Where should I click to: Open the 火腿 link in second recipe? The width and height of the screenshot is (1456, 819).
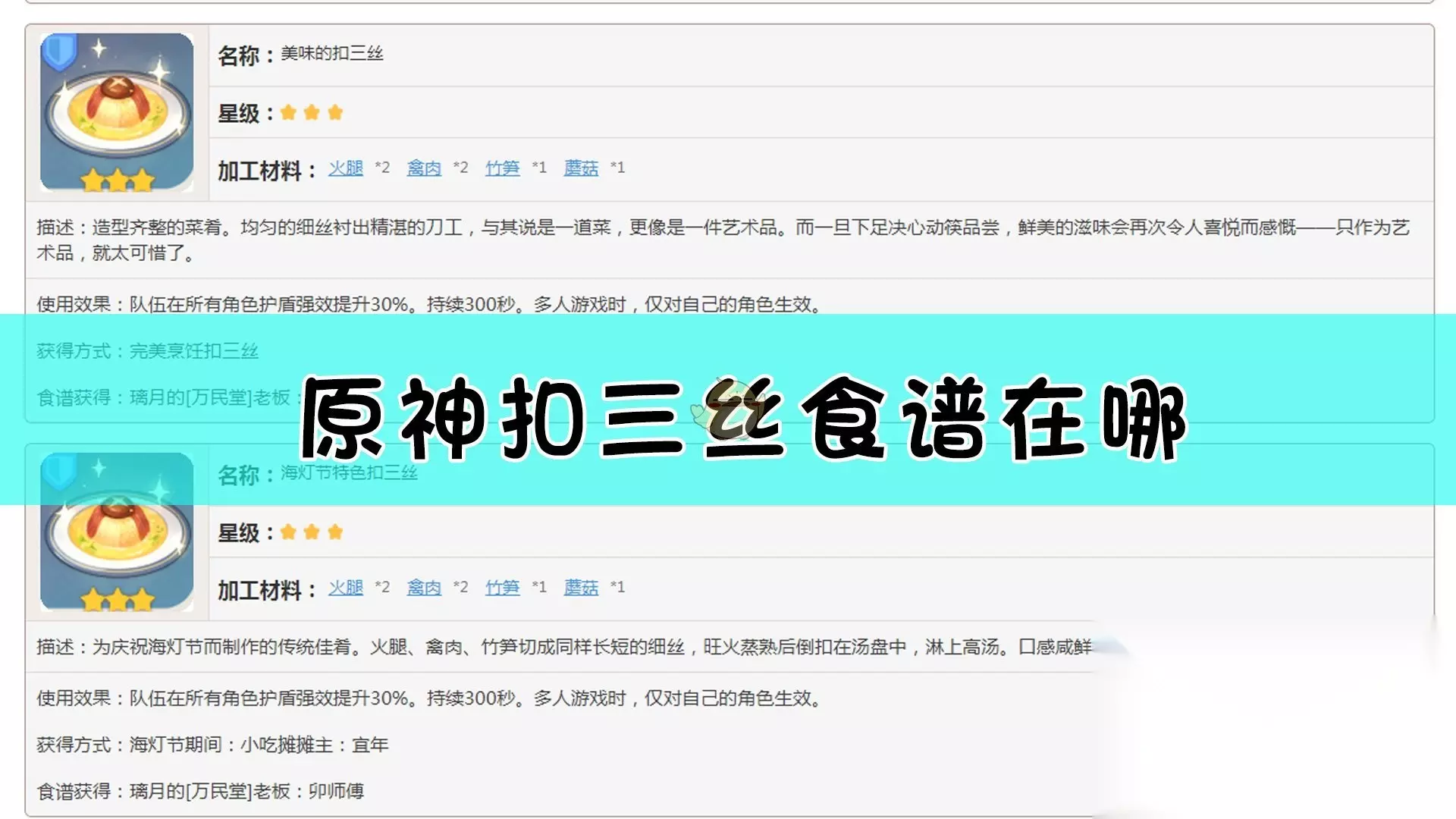[345, 587]
